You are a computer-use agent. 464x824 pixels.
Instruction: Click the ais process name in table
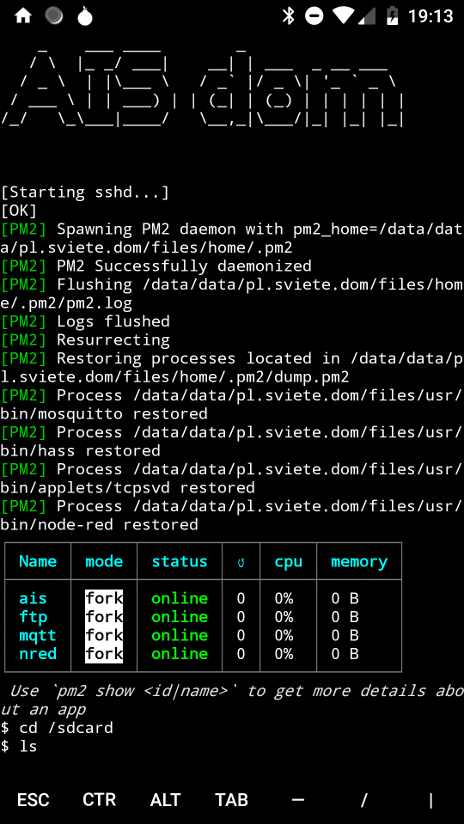pyautogui.click(x=33, y=599)
